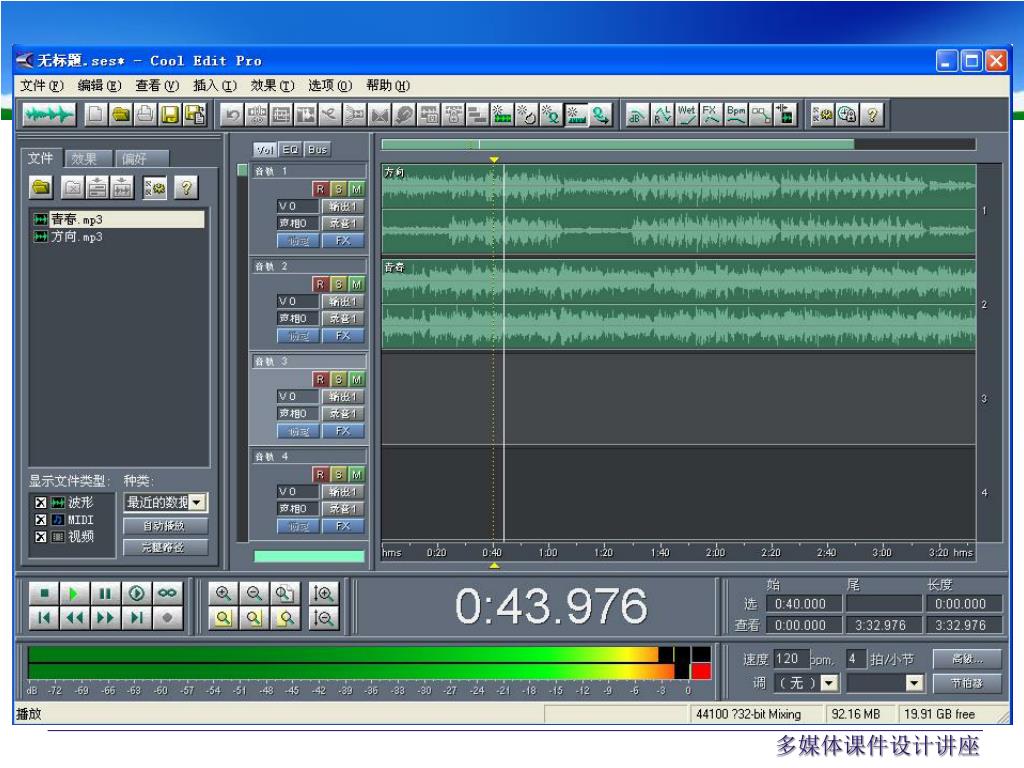Switch to waveform edit view icon
The image size is (1024, 768).
click(x=49, y=115)
